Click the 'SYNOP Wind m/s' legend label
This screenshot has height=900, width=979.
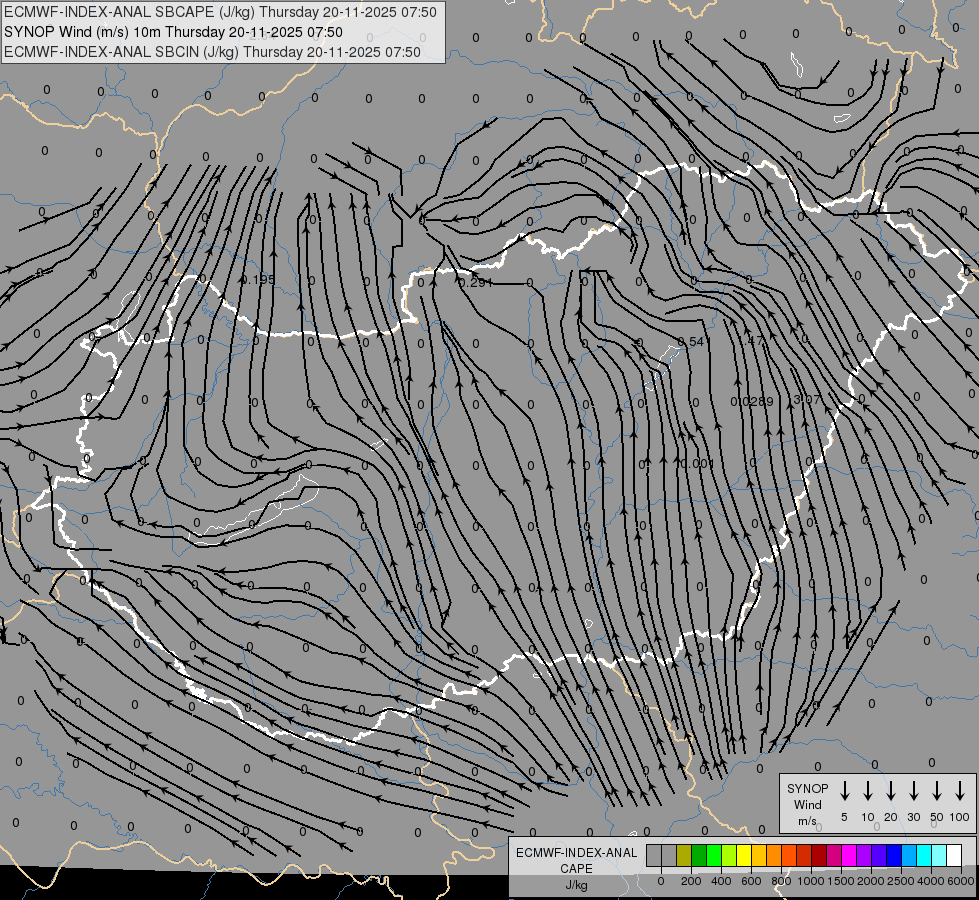[x=807, y=804]
